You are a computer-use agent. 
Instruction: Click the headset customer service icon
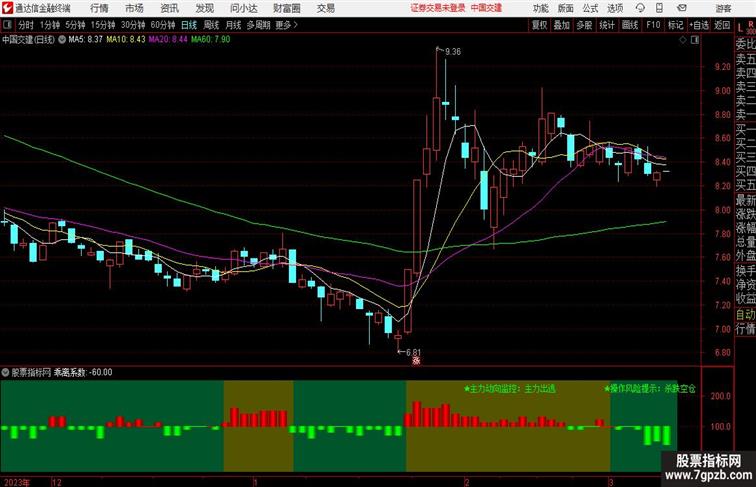coord(640,8)
